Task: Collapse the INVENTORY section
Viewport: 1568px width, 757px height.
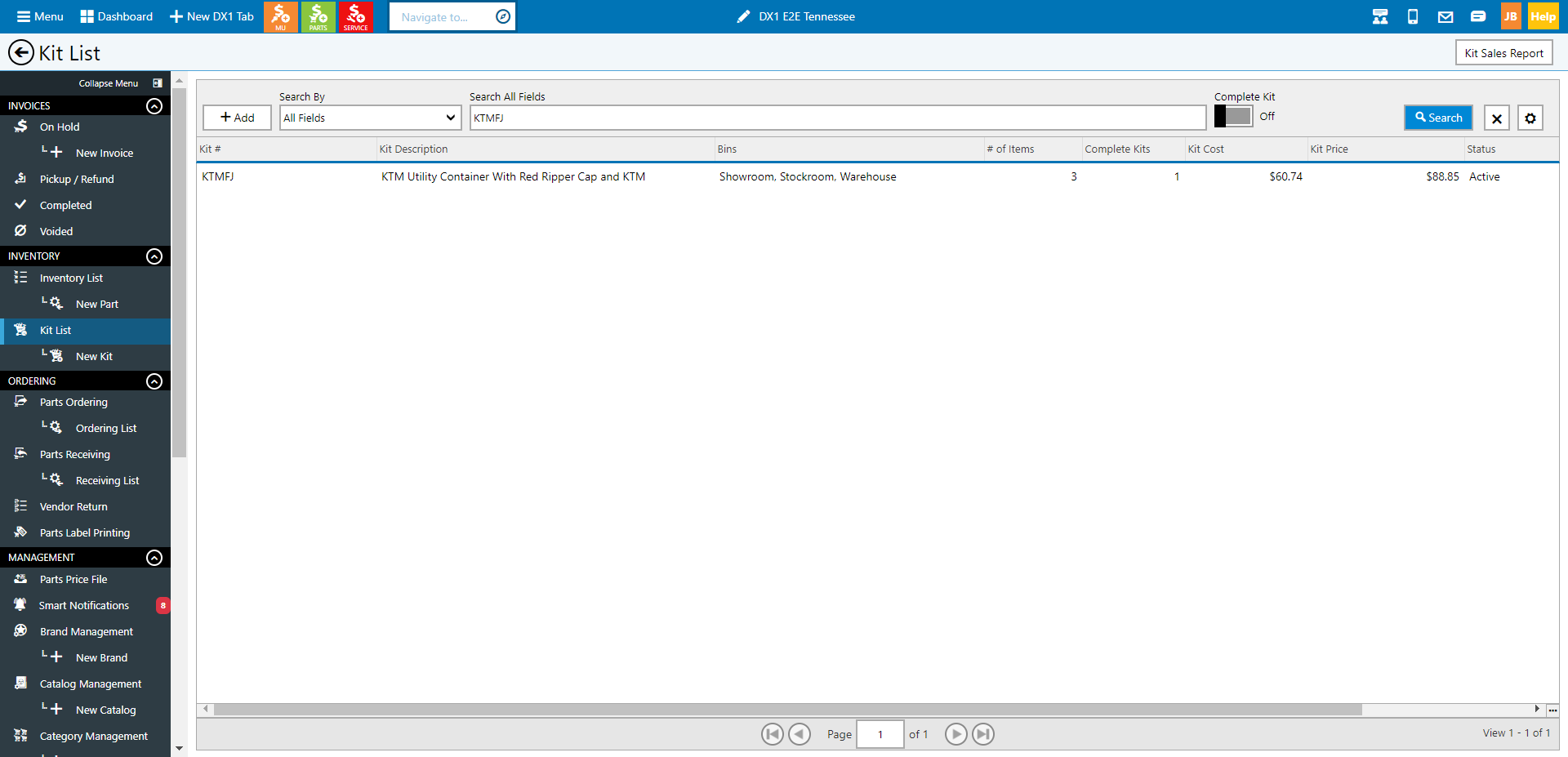Action: click(x=154, y=256)
